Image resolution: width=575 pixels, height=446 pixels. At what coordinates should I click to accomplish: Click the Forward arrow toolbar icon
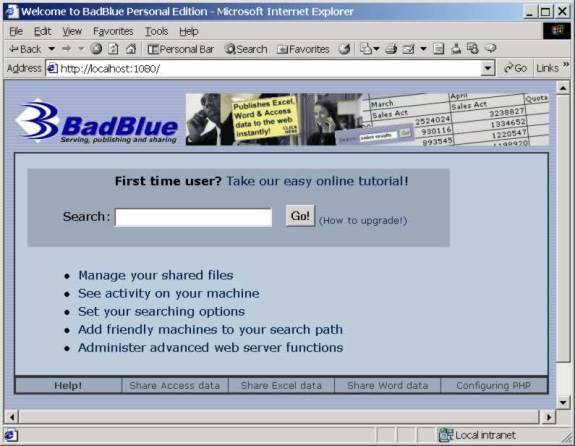pos(66,49)
